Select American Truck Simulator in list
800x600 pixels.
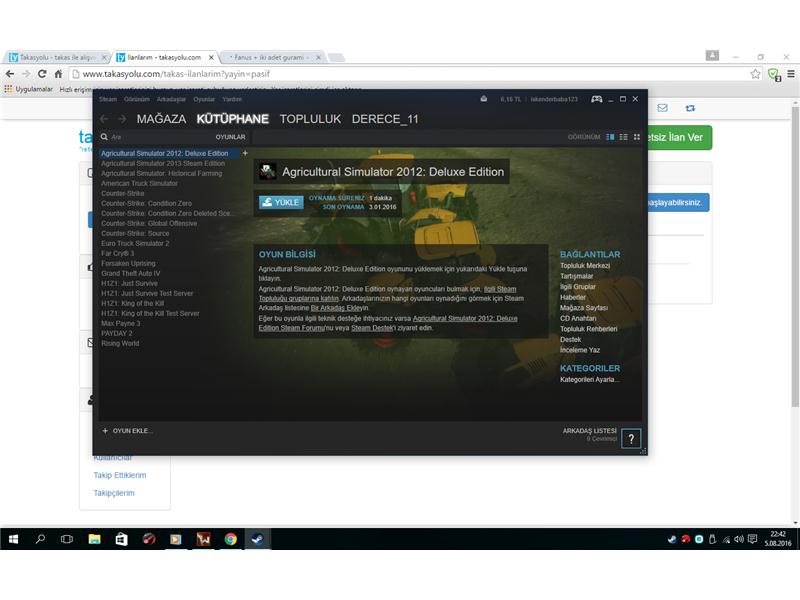(x=139, y=183)
